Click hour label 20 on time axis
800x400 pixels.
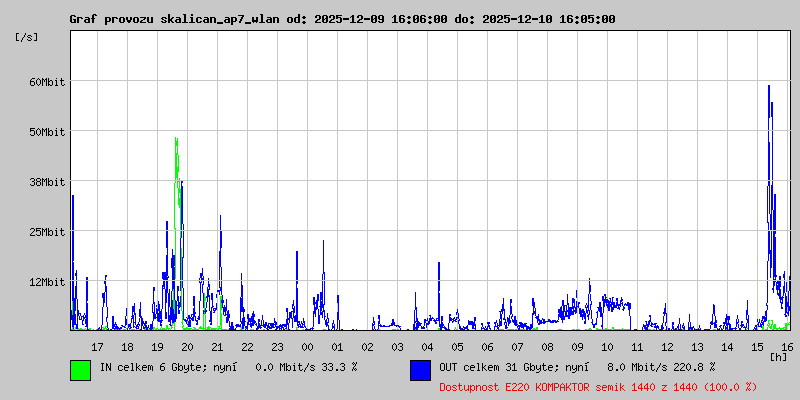pos(187,347)
